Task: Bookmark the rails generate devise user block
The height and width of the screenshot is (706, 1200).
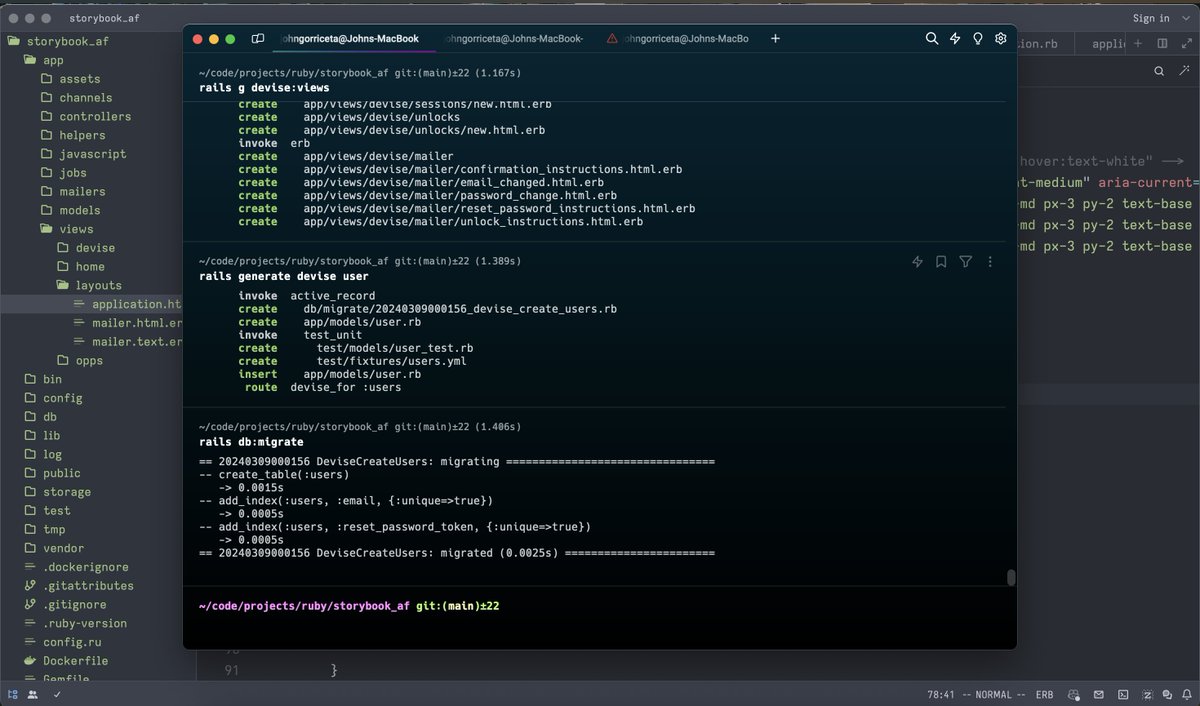Action: coord(941,262)
